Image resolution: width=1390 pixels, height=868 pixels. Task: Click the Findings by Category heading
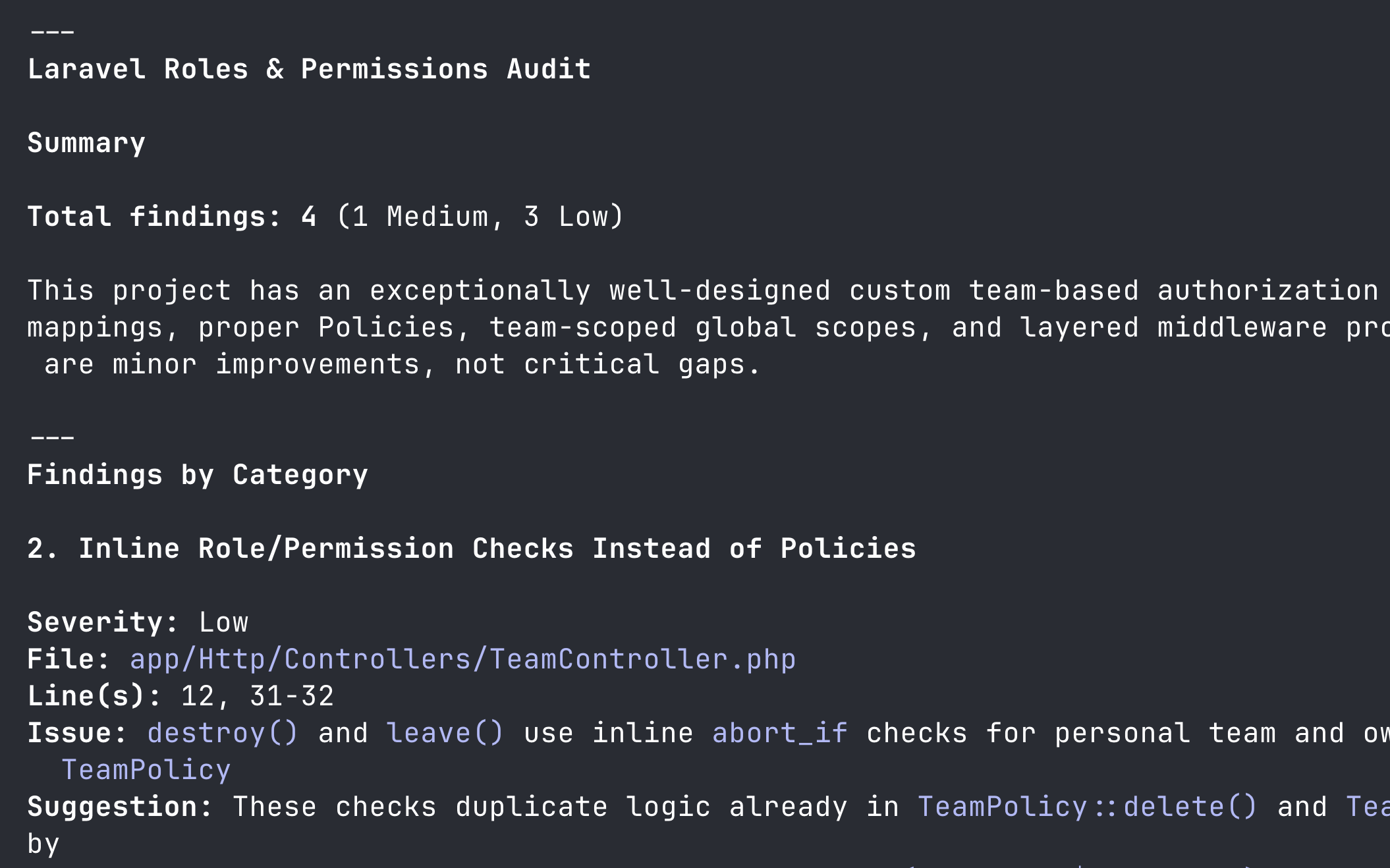pyautogui.click(x=198, y=475)
